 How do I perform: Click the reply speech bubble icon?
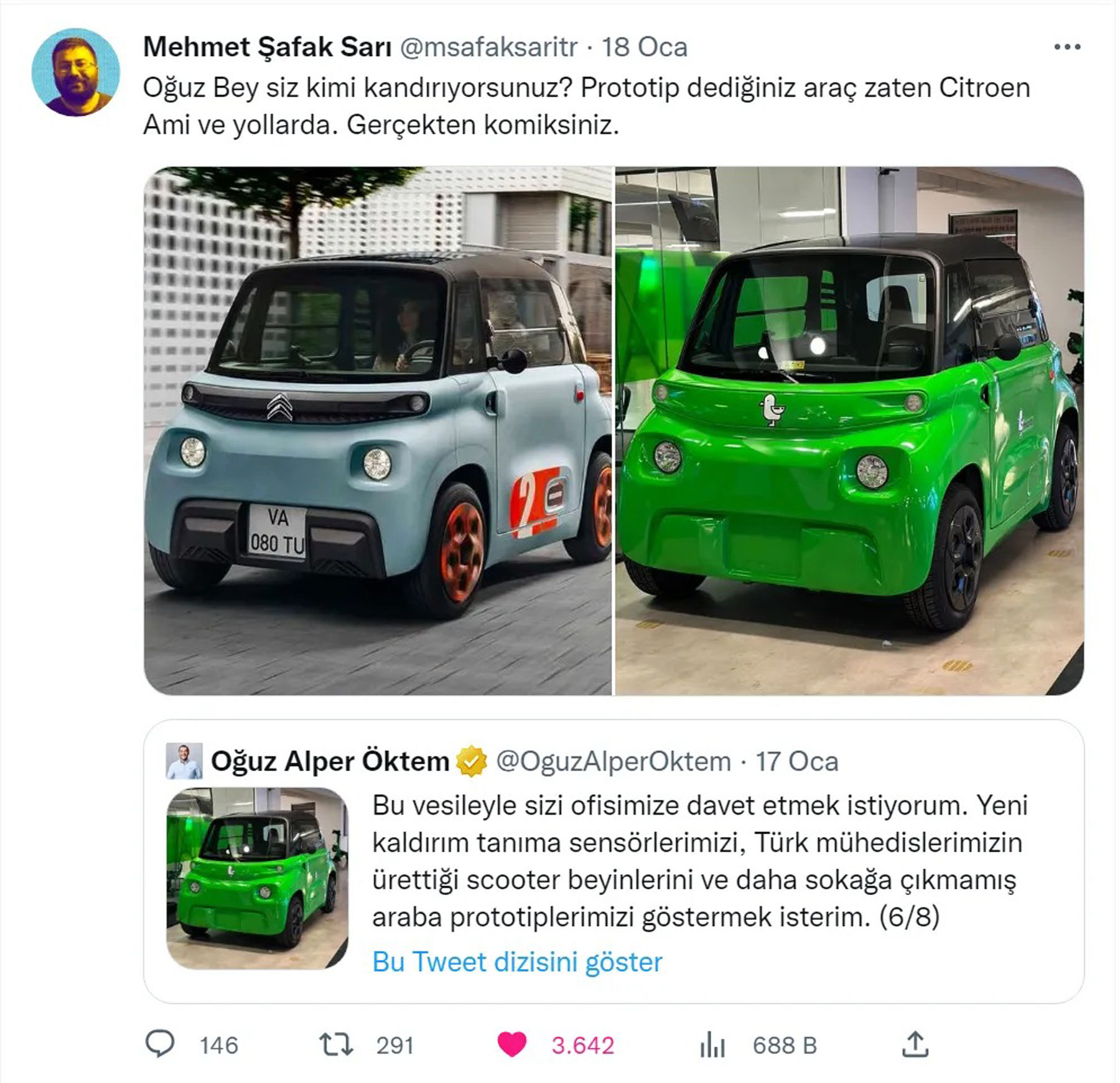point(160,1044)
